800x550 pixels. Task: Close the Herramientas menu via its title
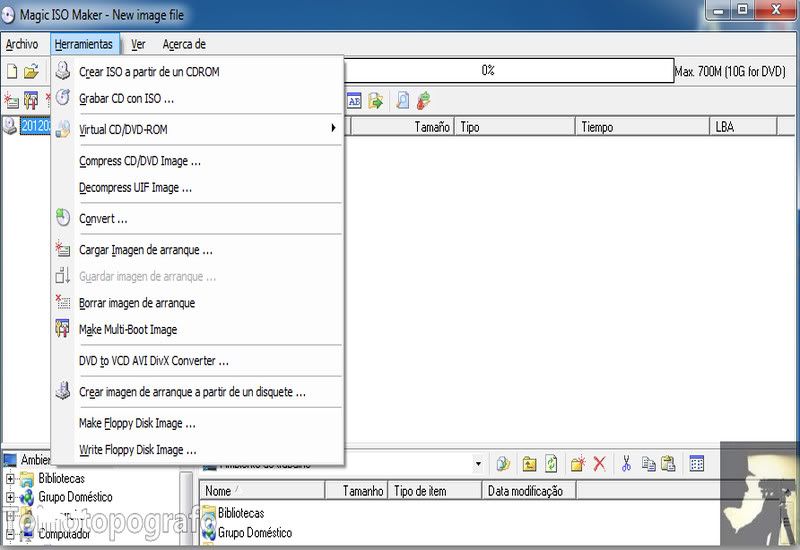[84, 44]
